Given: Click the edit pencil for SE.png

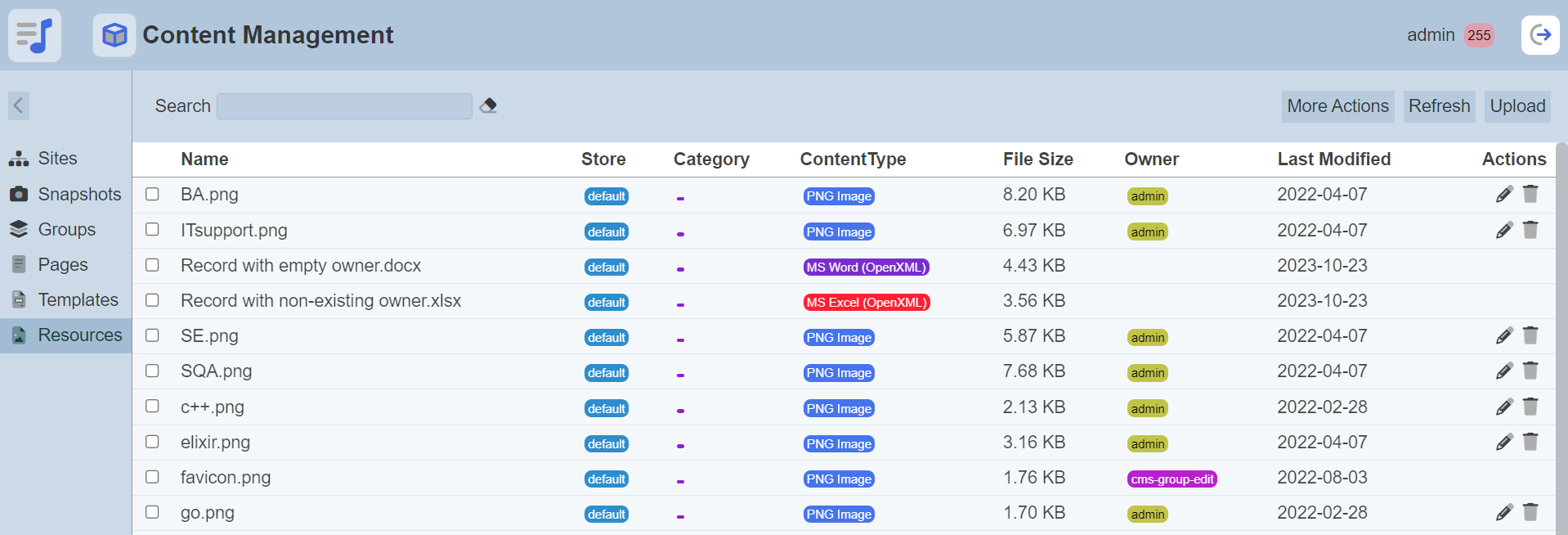Looking at the screenshot, I should pos(1503,336).
